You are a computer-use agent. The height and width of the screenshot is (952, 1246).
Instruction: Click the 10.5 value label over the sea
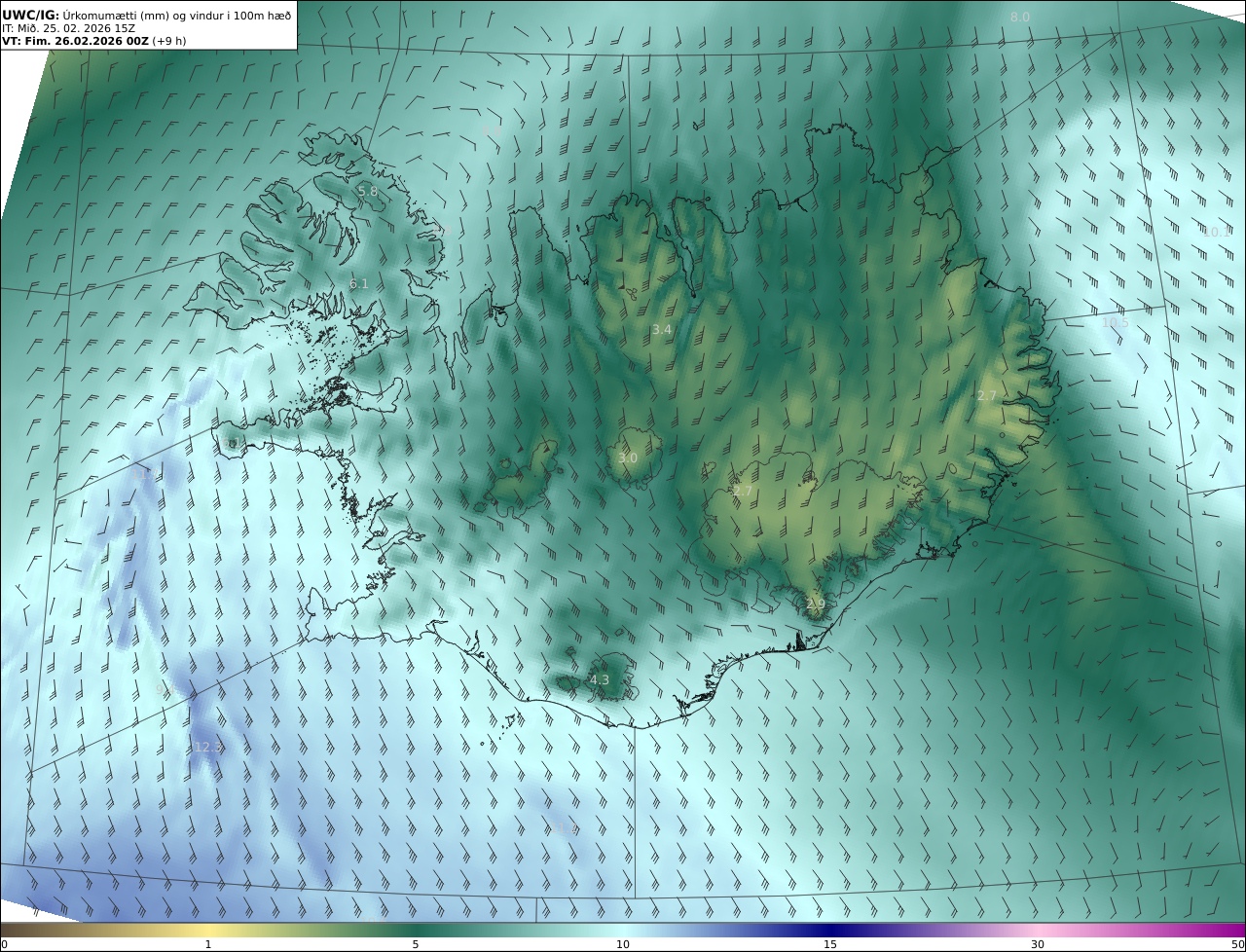pos(1116,322)
